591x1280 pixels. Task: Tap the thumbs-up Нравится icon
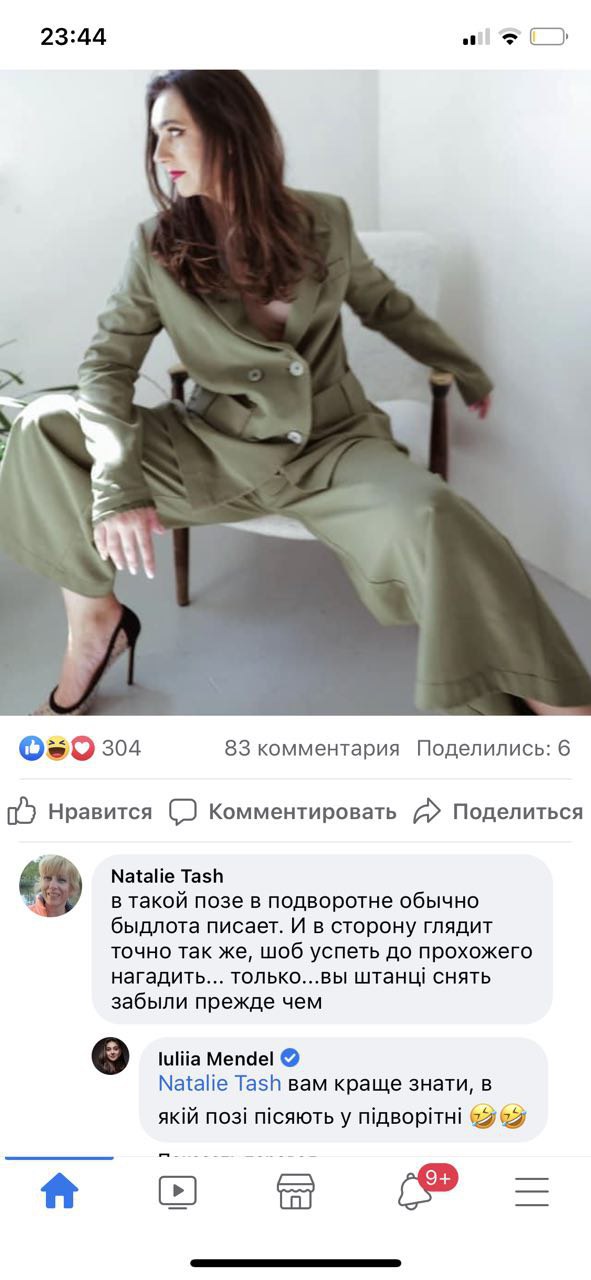pyautogui.click(x=22, y=811)
